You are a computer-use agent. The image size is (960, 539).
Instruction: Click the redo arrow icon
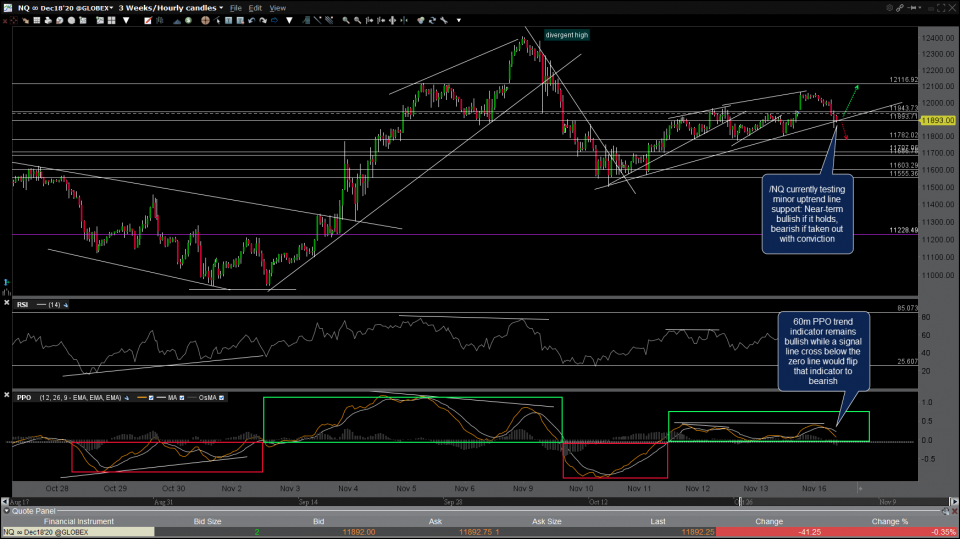click(263, 20)
